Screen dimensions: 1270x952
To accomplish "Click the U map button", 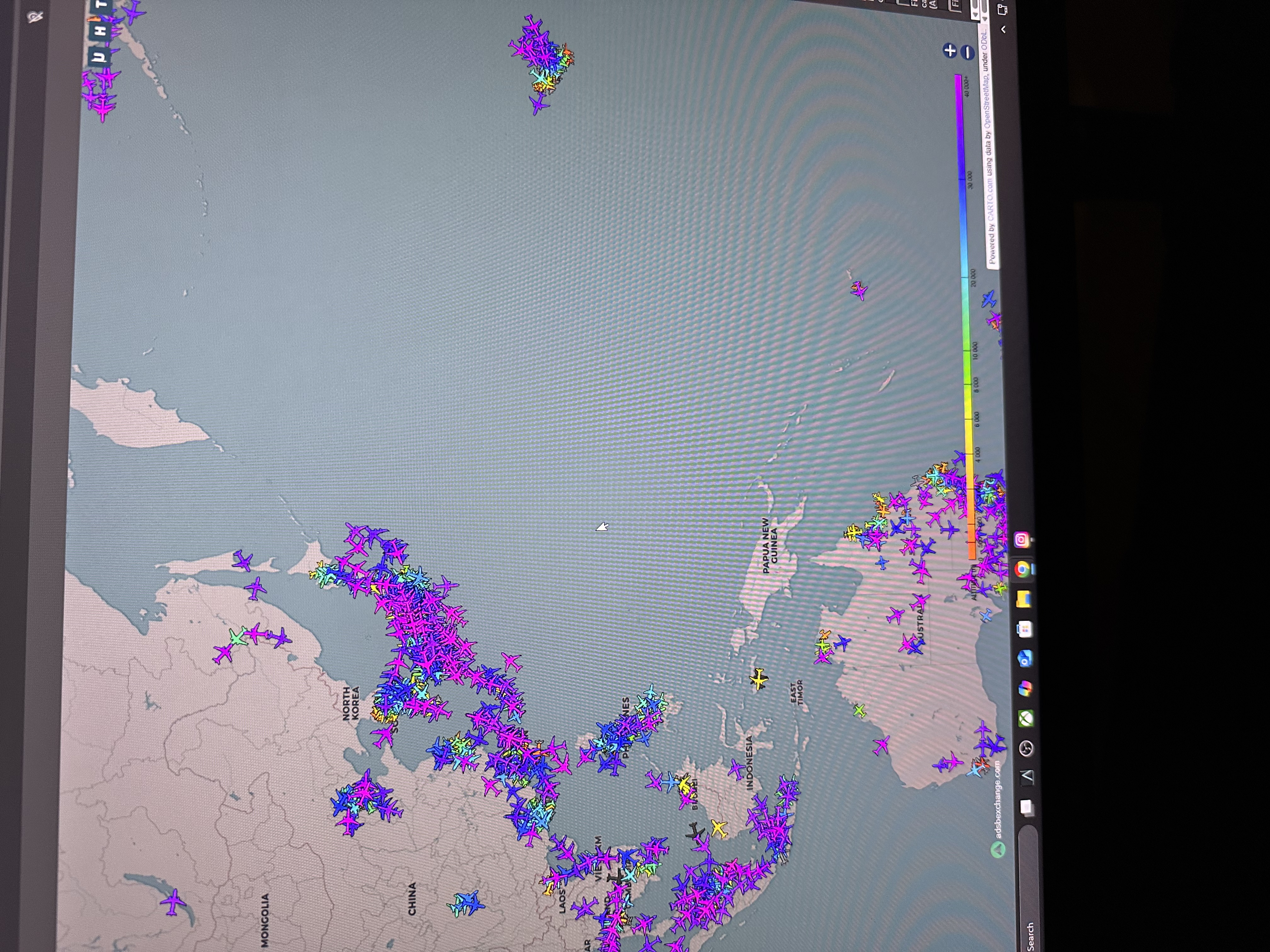I will coord(100,56).
